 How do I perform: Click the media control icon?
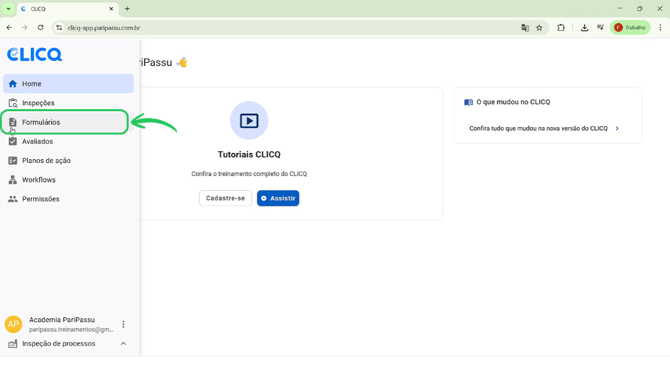point(600,28)
